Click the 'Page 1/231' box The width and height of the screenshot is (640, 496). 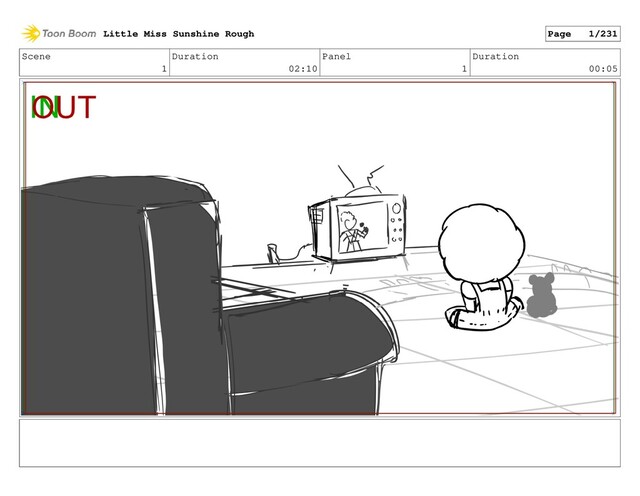coord(582,34)
